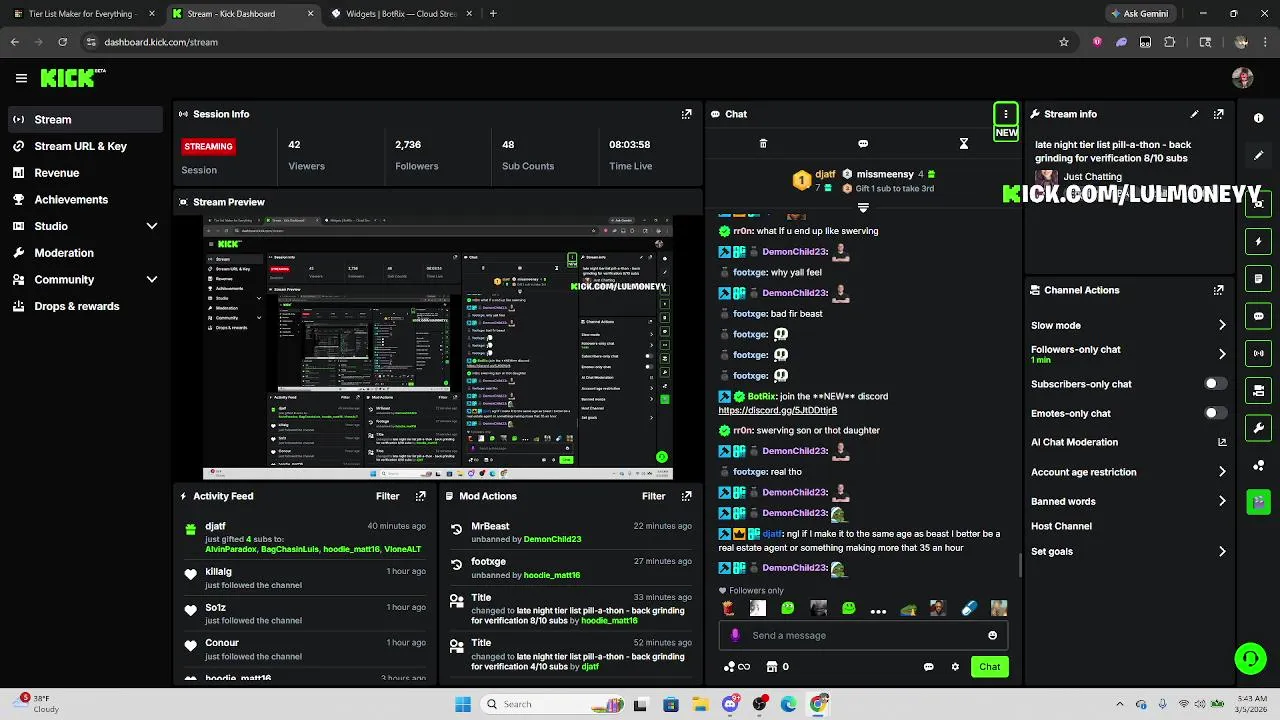Open Slow mode settings chevron
The height and width of the screenshot is (720, 1280).
click(1222, 325)
